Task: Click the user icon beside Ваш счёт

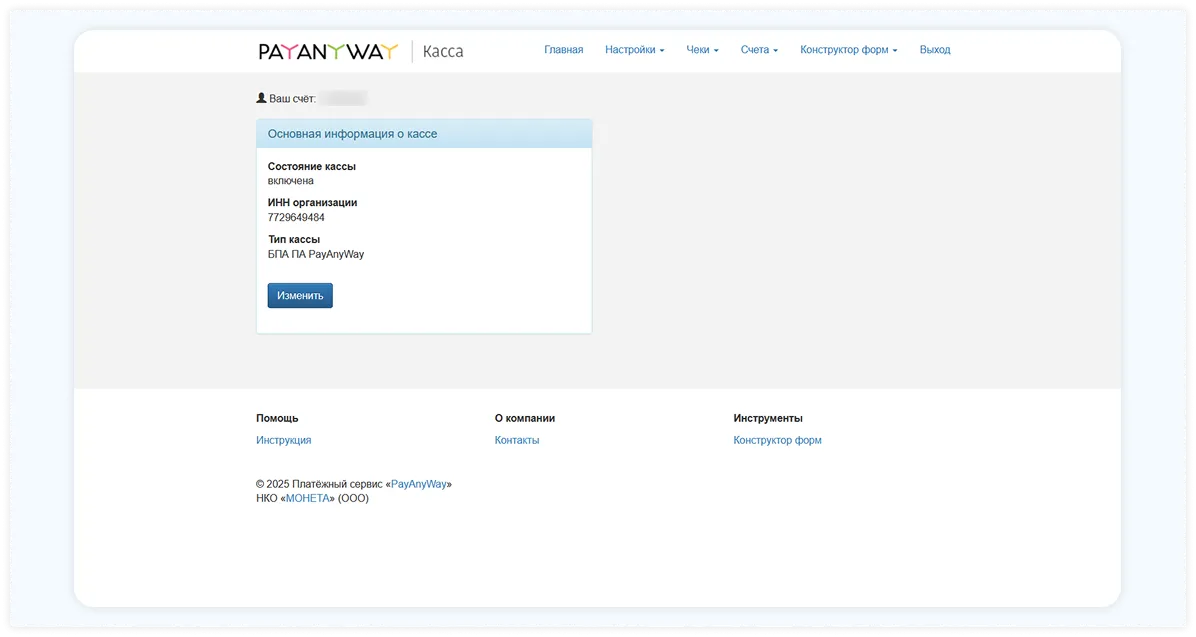Action: 261,98
